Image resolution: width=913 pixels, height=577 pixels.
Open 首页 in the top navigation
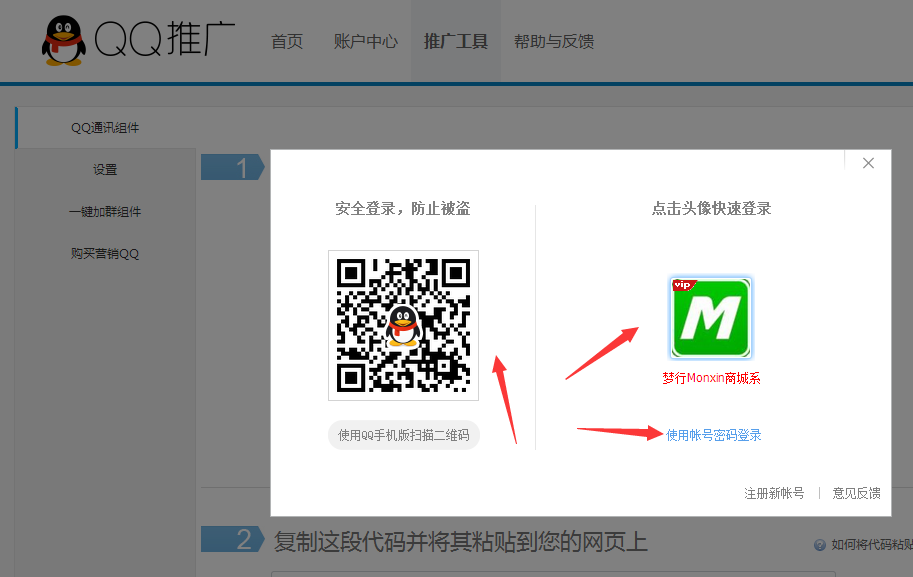point(287,41)
